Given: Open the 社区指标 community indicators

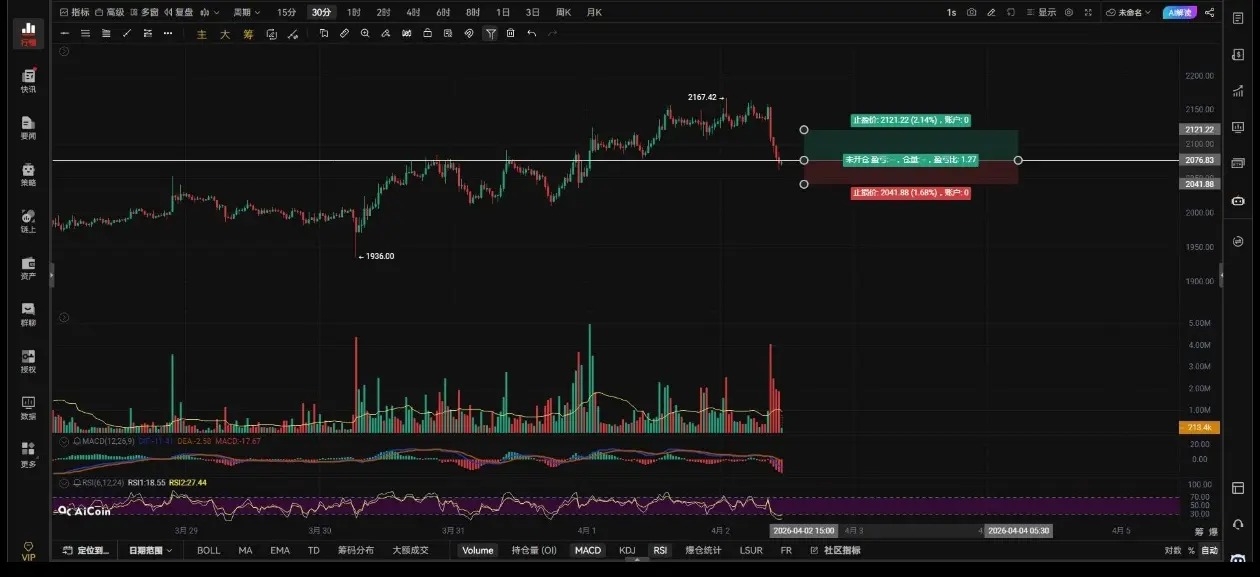Looking at the screenshot, I should click(x=835, y=550).
